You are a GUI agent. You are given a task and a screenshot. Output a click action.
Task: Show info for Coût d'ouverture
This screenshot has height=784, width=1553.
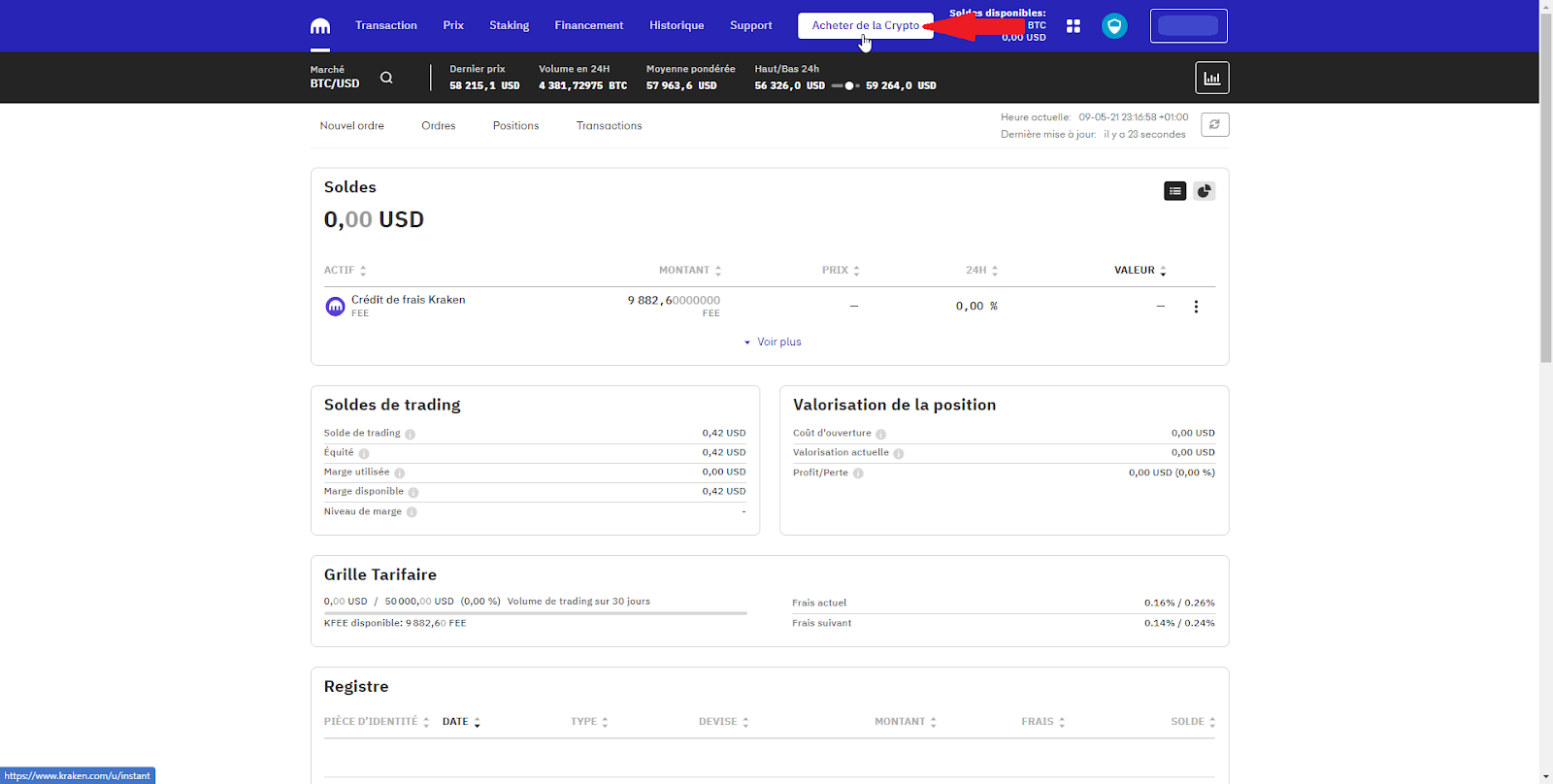[881, 434]
